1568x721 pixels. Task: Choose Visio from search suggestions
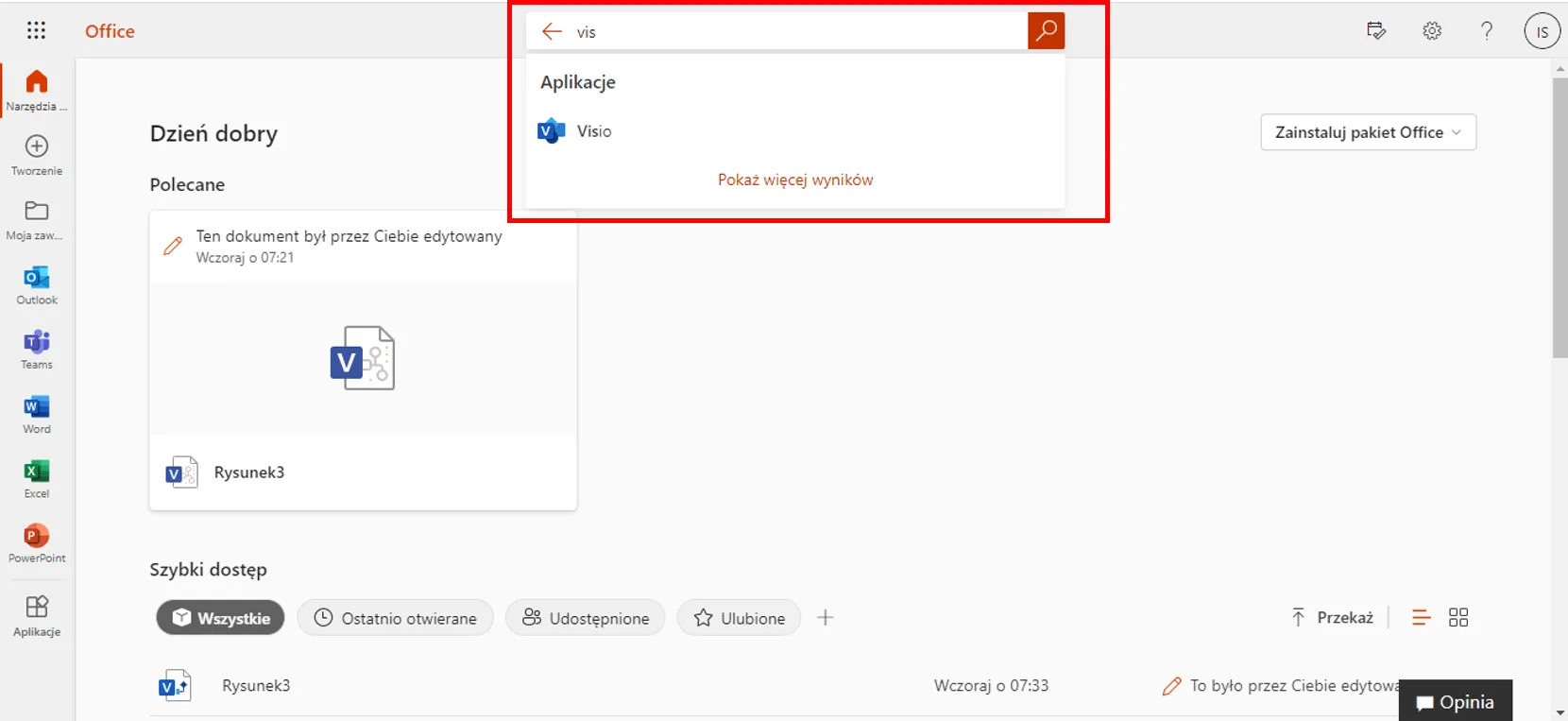593,131
